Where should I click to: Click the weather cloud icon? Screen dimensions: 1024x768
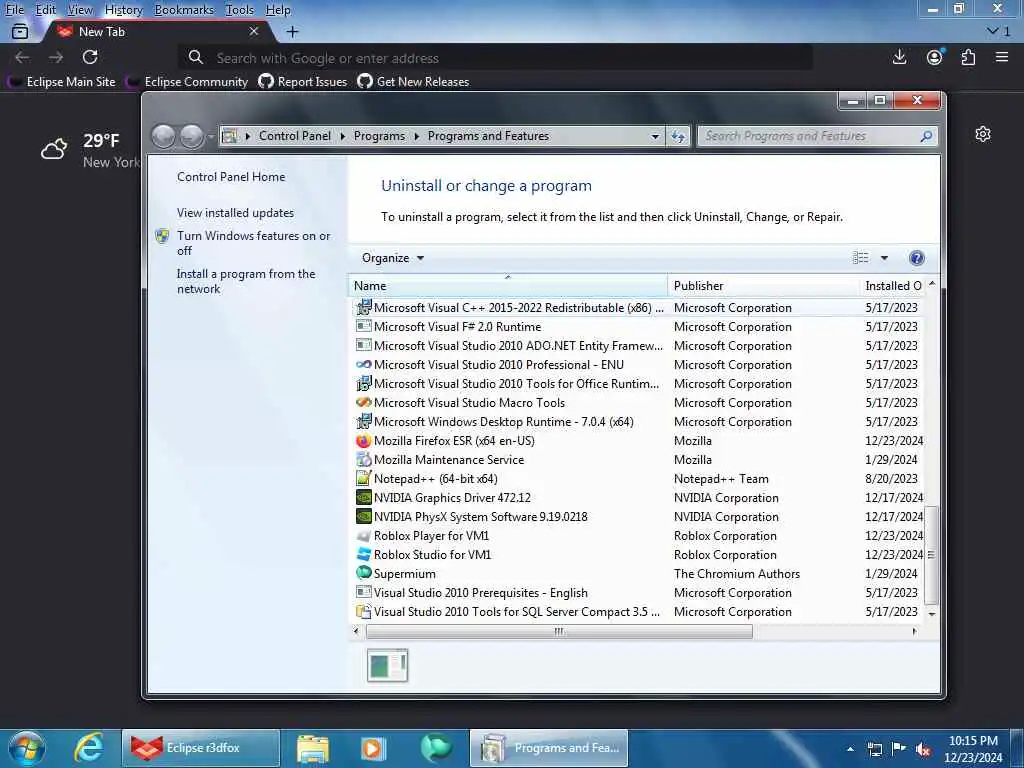pos(54,150)
